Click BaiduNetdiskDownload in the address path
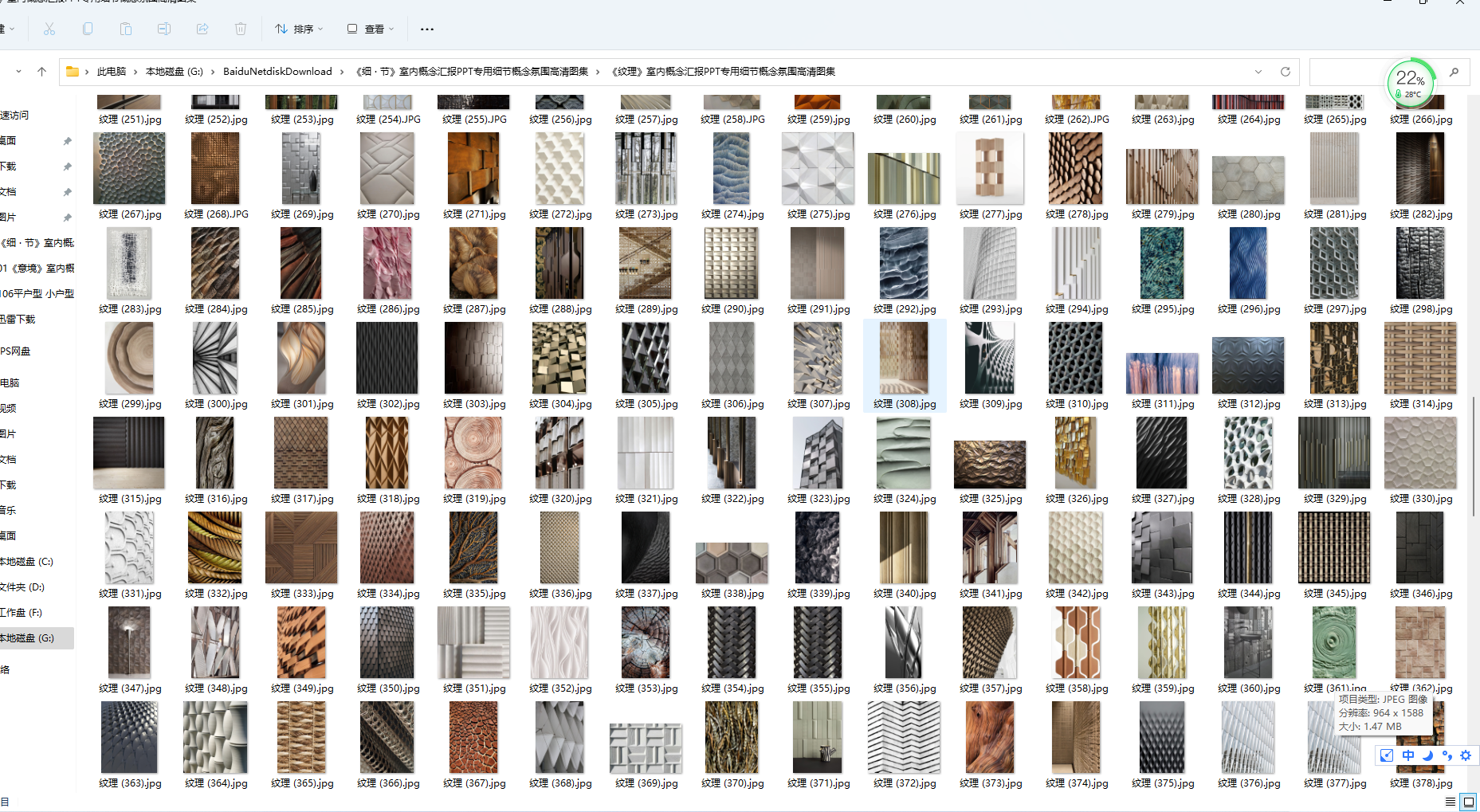This screenshot has height=812, width=1480. 277,72
